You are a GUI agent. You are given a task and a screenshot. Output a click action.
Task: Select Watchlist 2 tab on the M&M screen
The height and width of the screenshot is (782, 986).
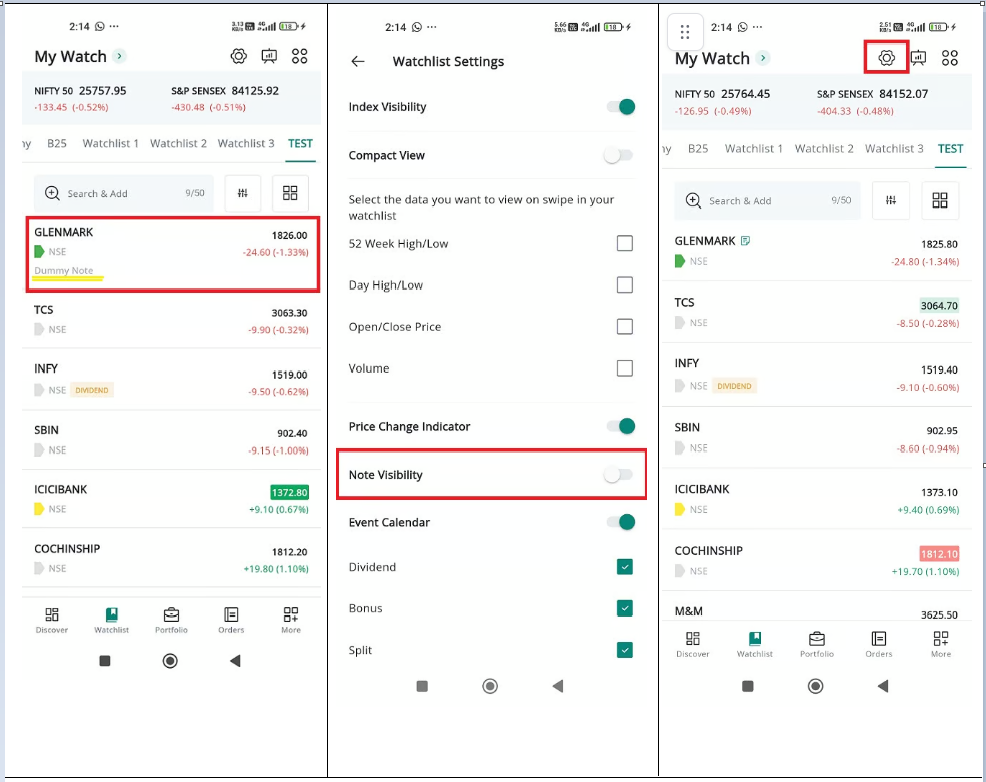click(x=824, y=149)
